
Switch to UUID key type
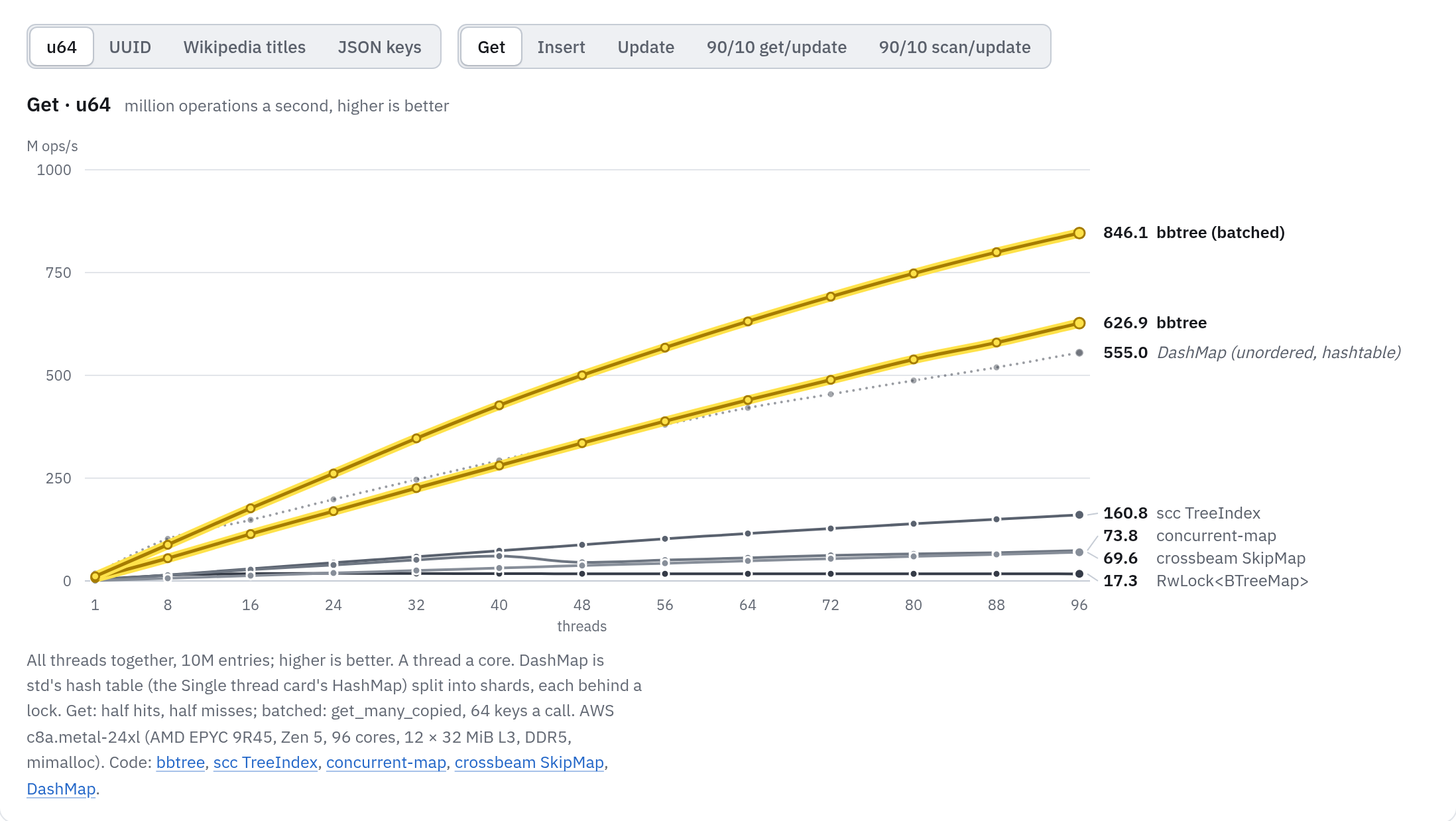[130, 47]
